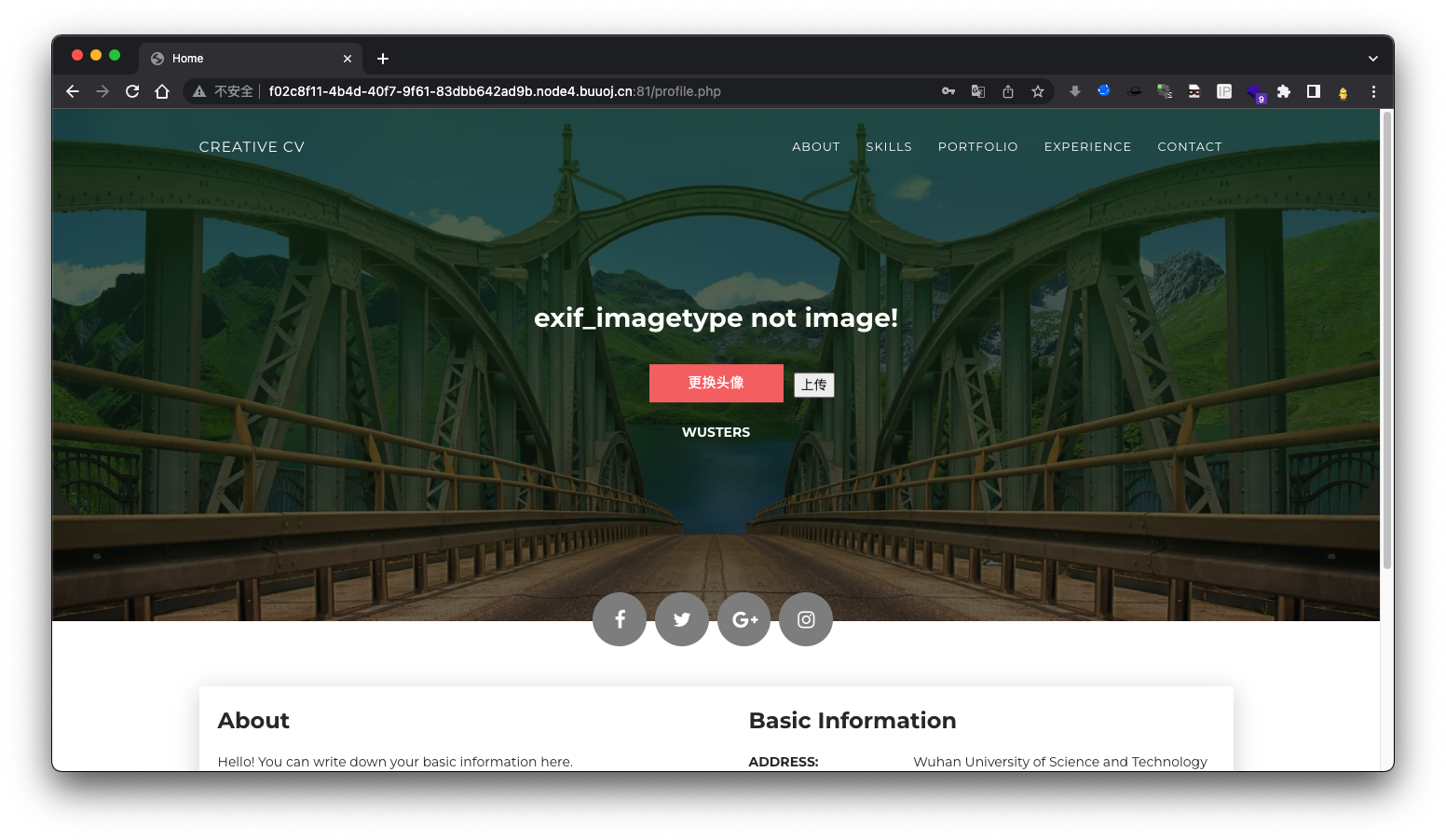
Task: Open the yellow duck profile avatar
Action: 1344,92
